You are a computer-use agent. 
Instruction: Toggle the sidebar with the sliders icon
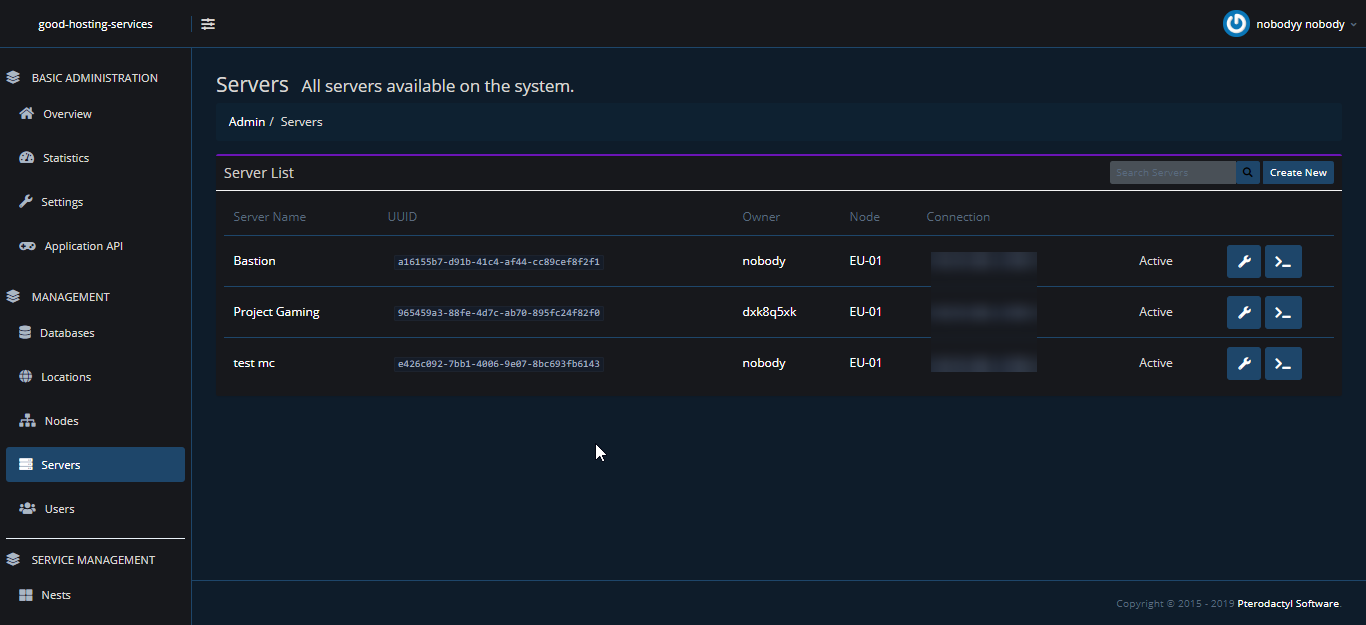(x=208, y=24)
